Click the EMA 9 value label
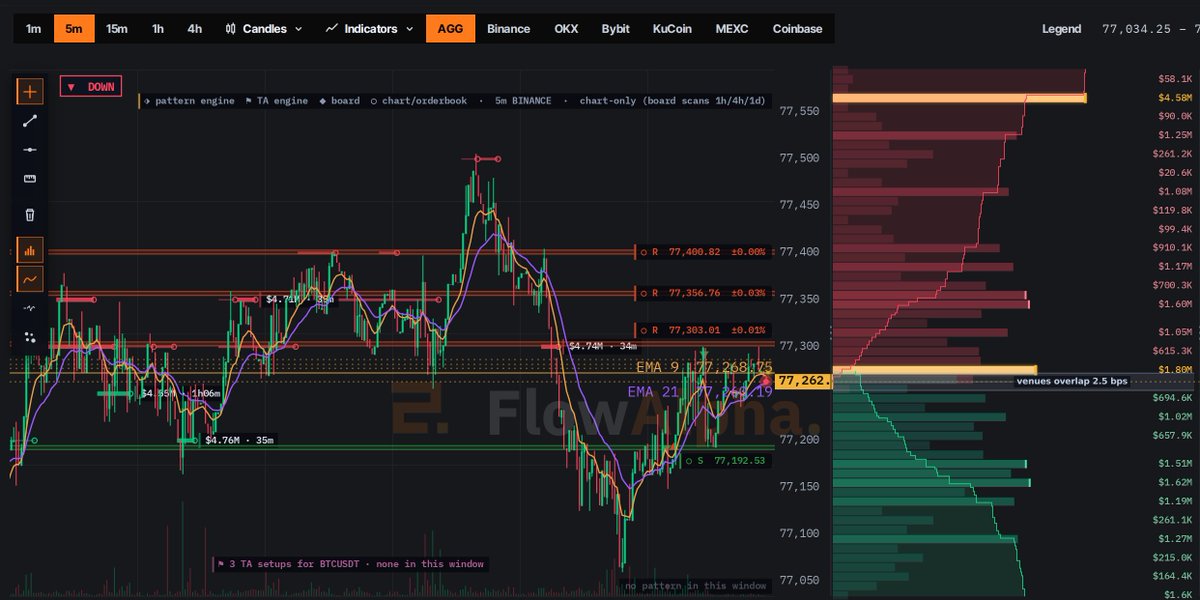This screenshot has width=1200, height=600. (704, 367)
